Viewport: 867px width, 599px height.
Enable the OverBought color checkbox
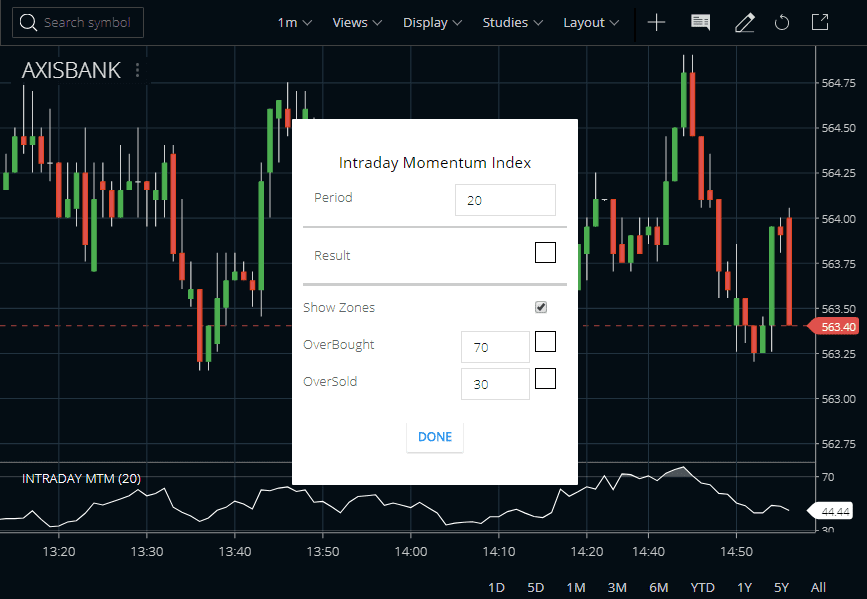pos(545,341)
